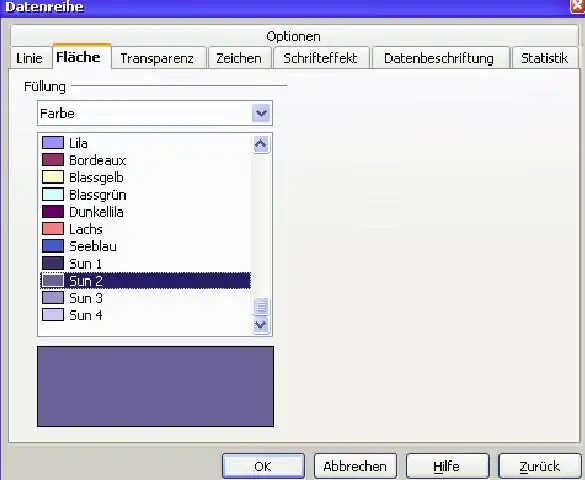Select the Lila color entry

[146, 143]
